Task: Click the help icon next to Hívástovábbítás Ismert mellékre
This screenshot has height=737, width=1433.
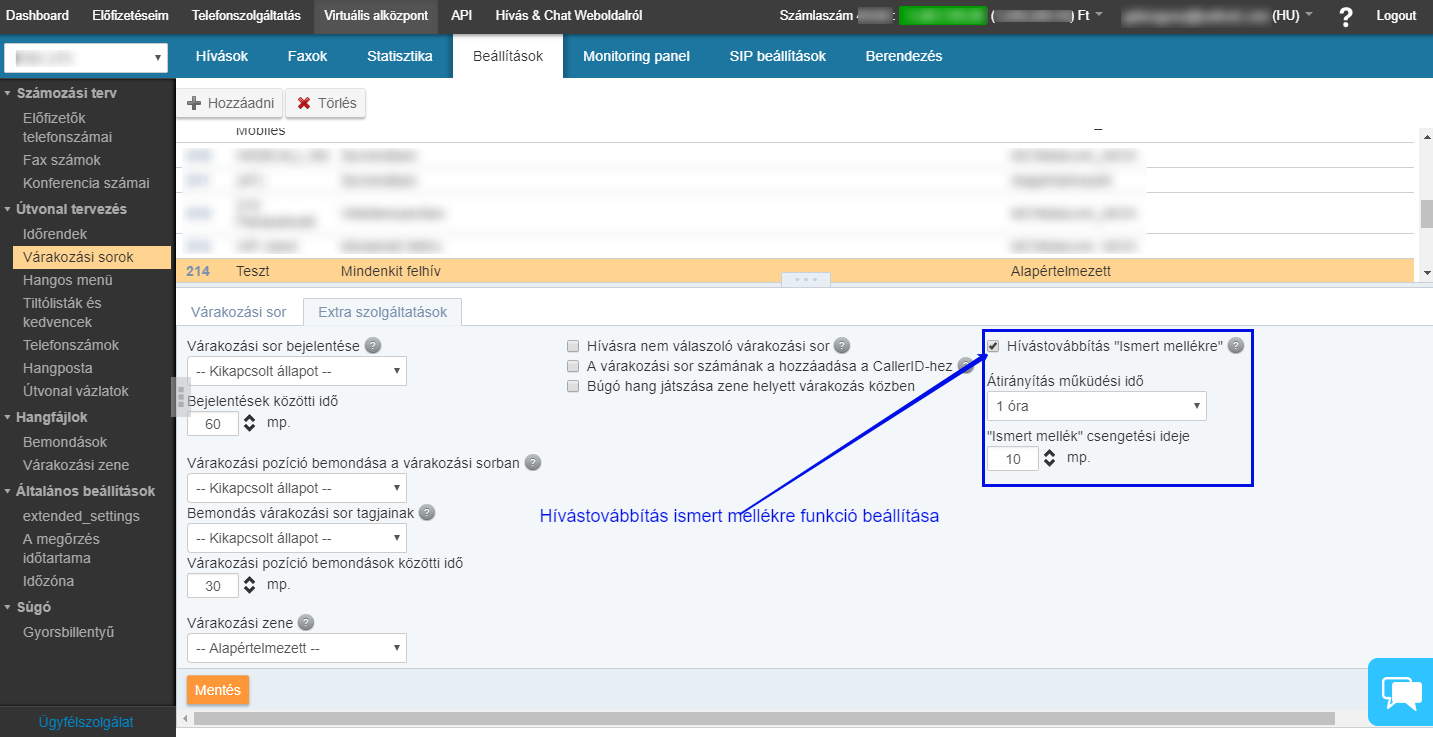Action: (x=1236, y=345)
